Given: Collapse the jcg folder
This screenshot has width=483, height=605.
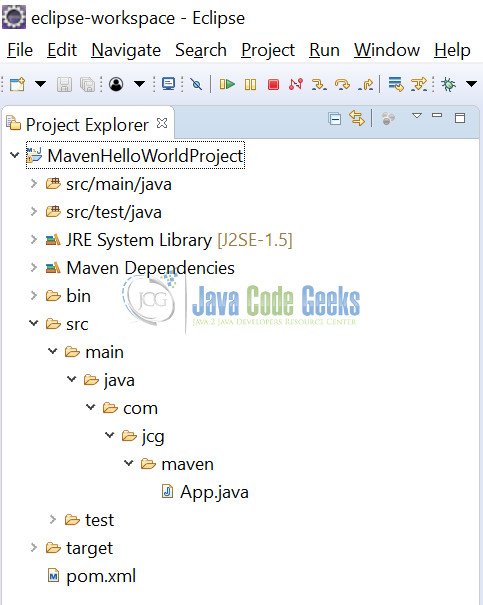Looking at the screenshot, I should [110, 435].
